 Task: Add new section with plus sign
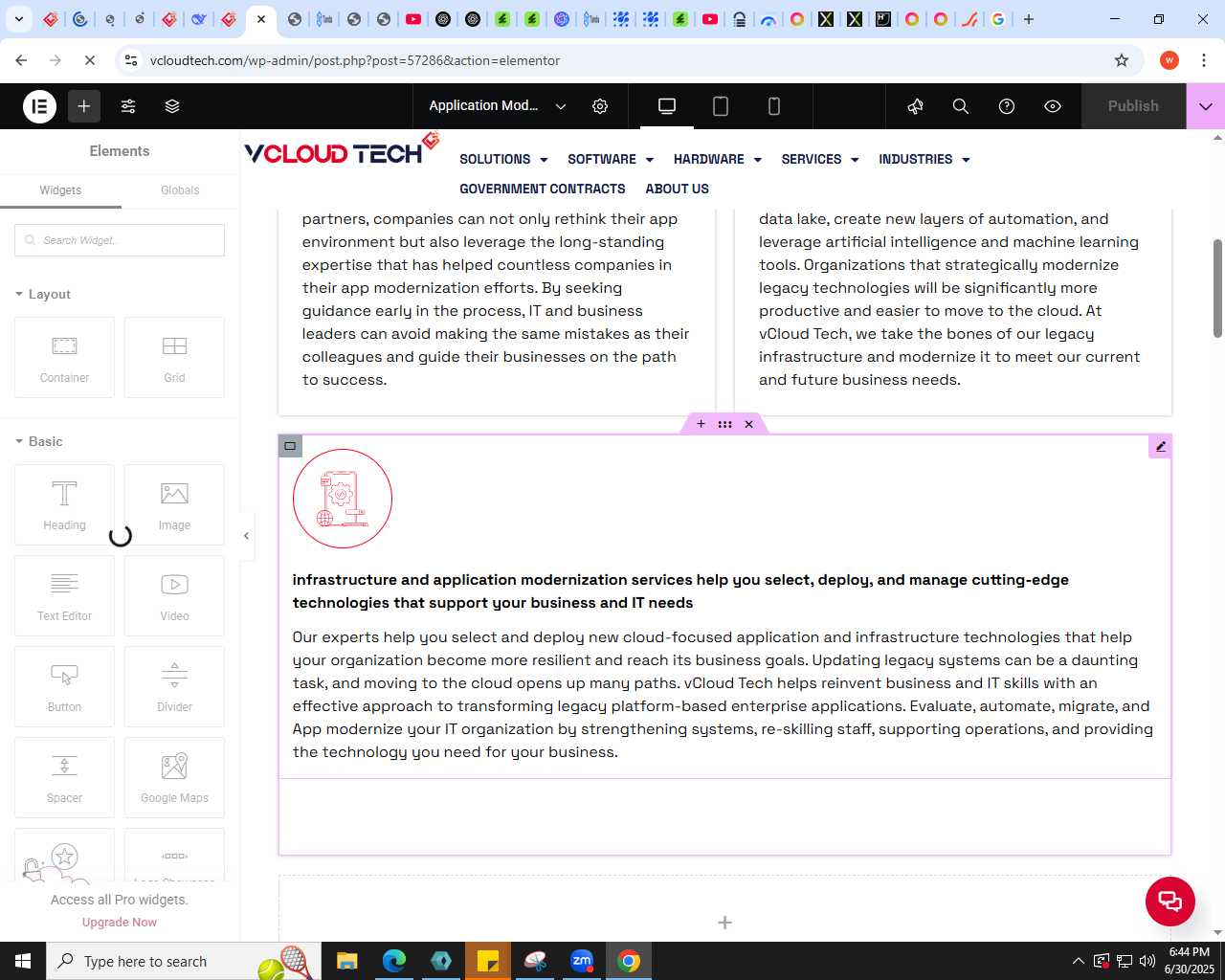point(724,923)
